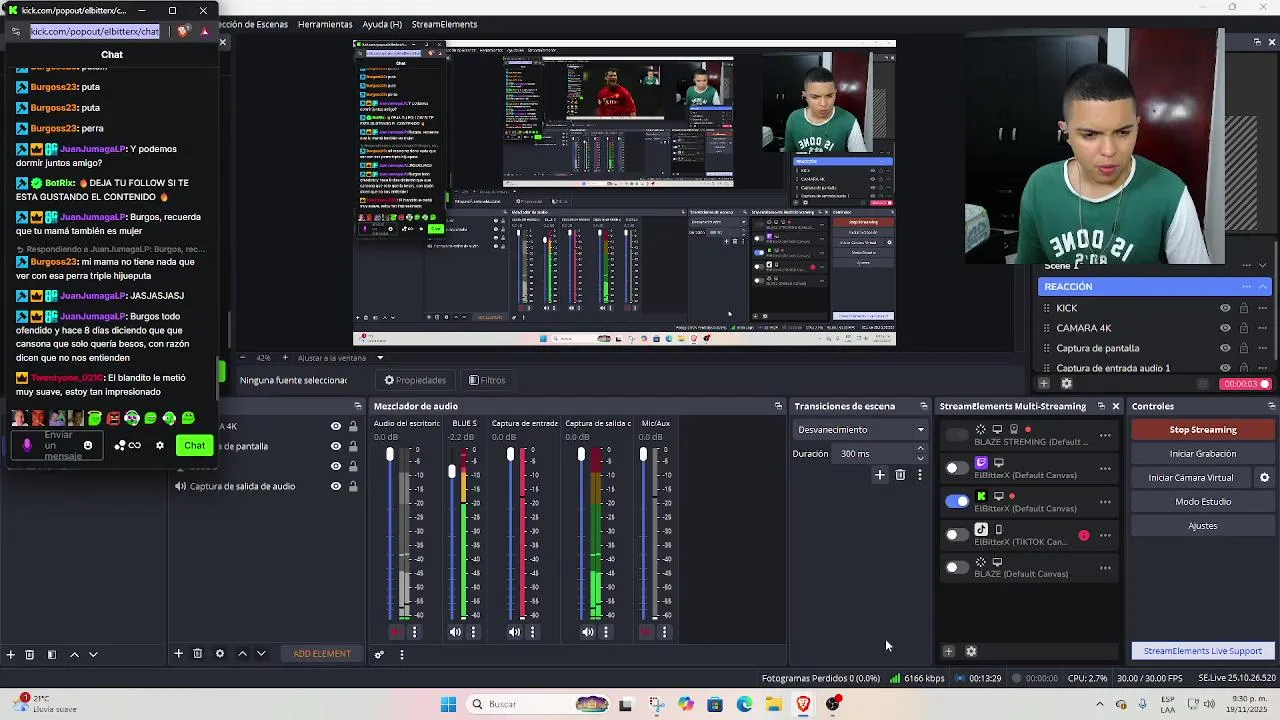Disable Kick ElBitterX streaming target
This screenshot has width=1280, height=720.
(957, 501)
